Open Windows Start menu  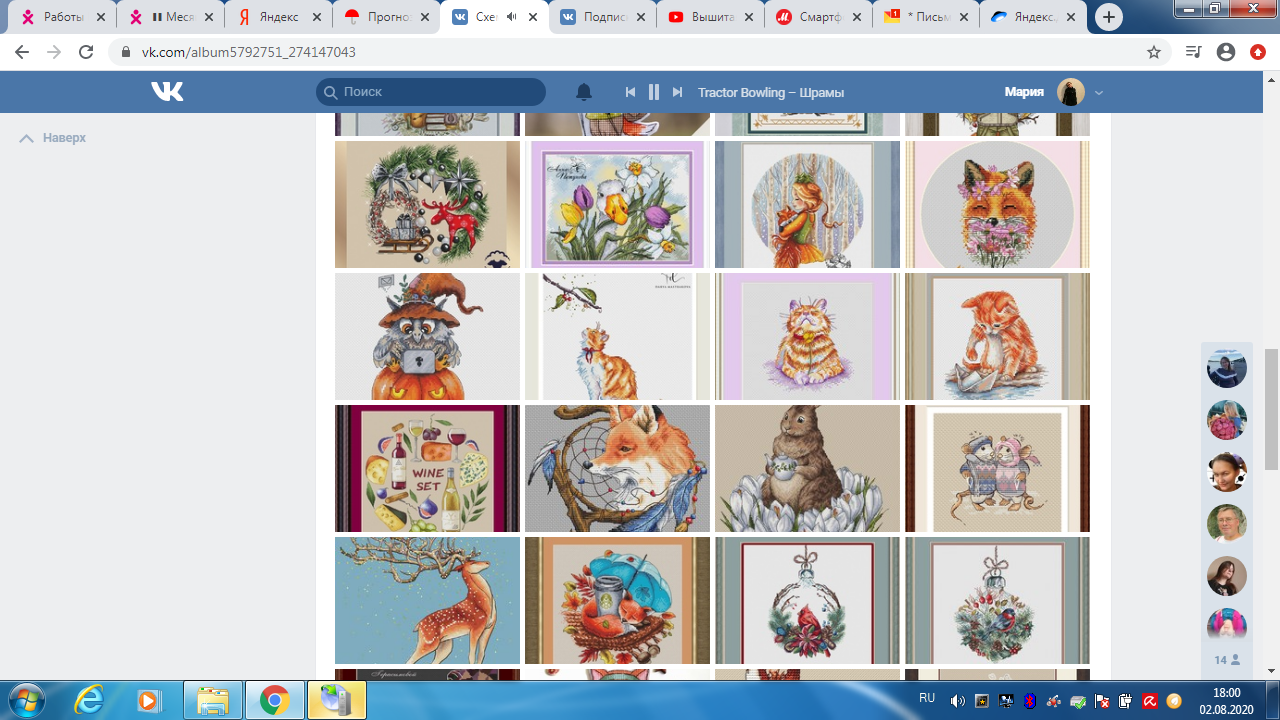pyautogui.click(x=27, y=699)
